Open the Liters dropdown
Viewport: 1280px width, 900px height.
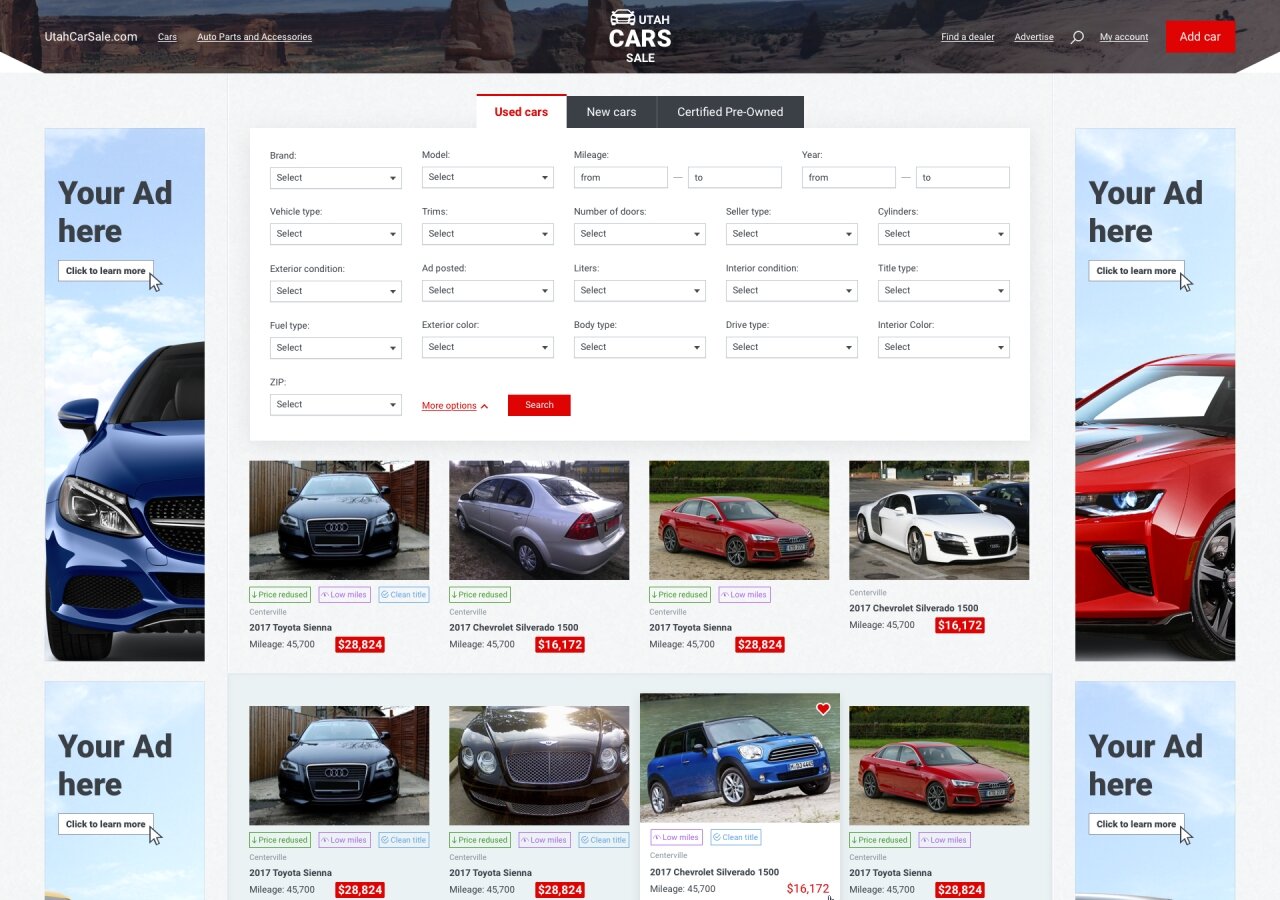640,291
